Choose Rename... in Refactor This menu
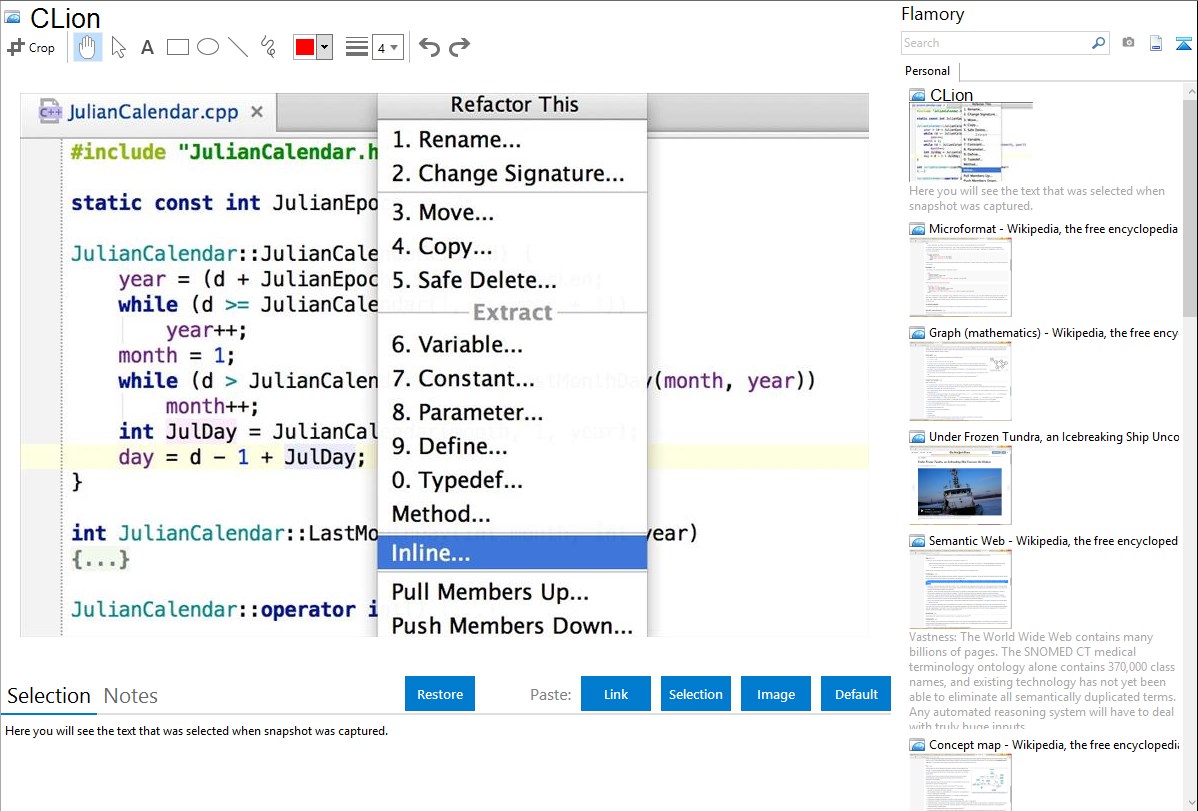The width and height of the screenshot is (1198, 811). (512, 139)
